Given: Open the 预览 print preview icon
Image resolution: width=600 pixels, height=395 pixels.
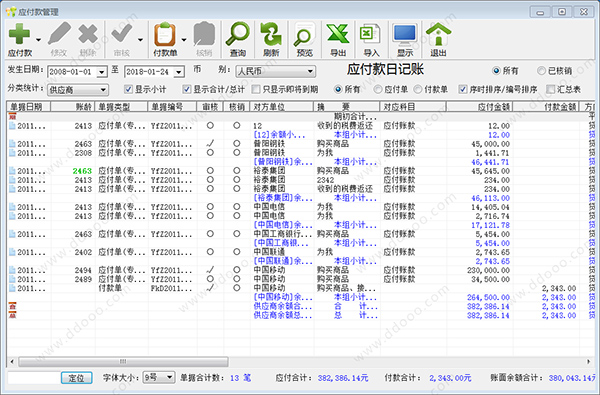Looking at the screenshot, I should (x=305, y=34).
